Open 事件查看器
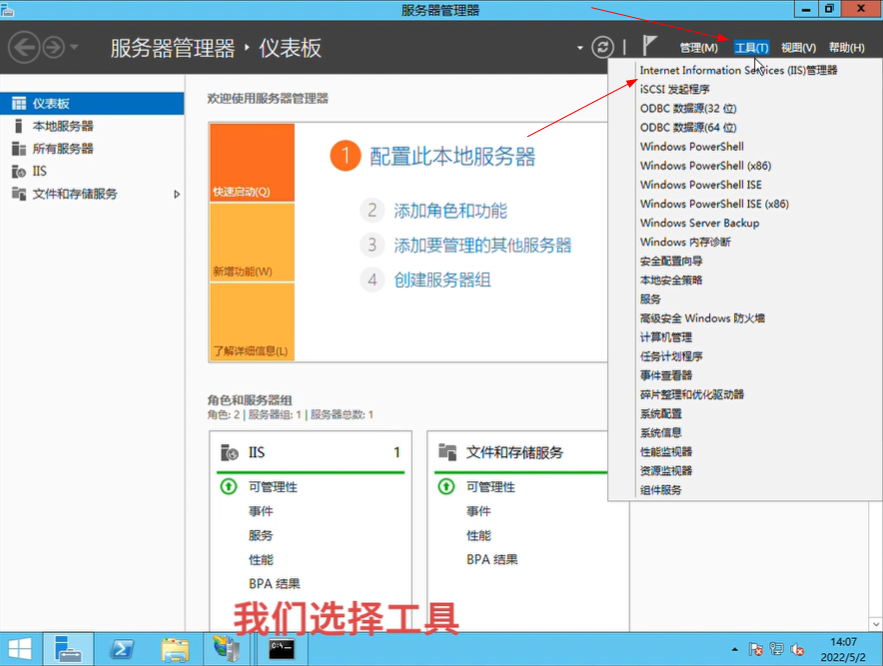This screenshot has height=666, width=883. pos(666,376)
